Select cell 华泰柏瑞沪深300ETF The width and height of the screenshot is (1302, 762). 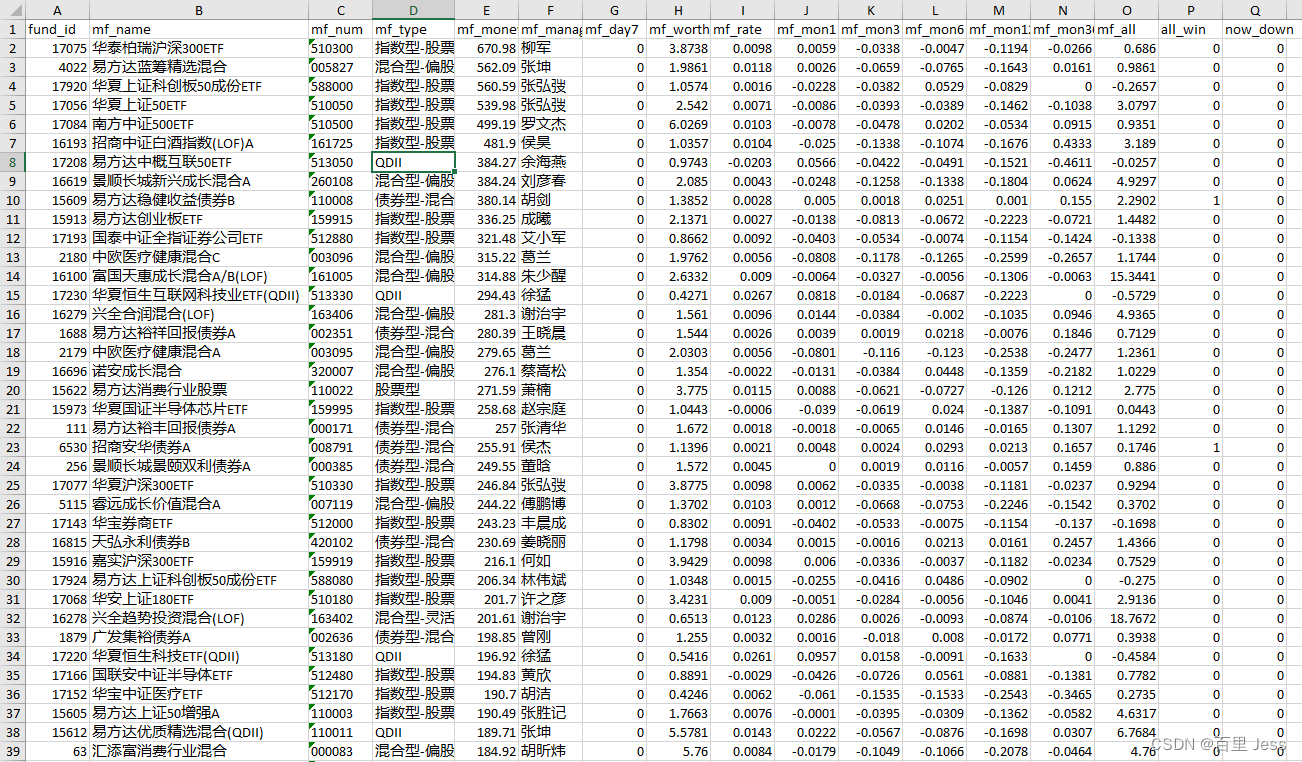pyautogui.click(x=198, y=48)
